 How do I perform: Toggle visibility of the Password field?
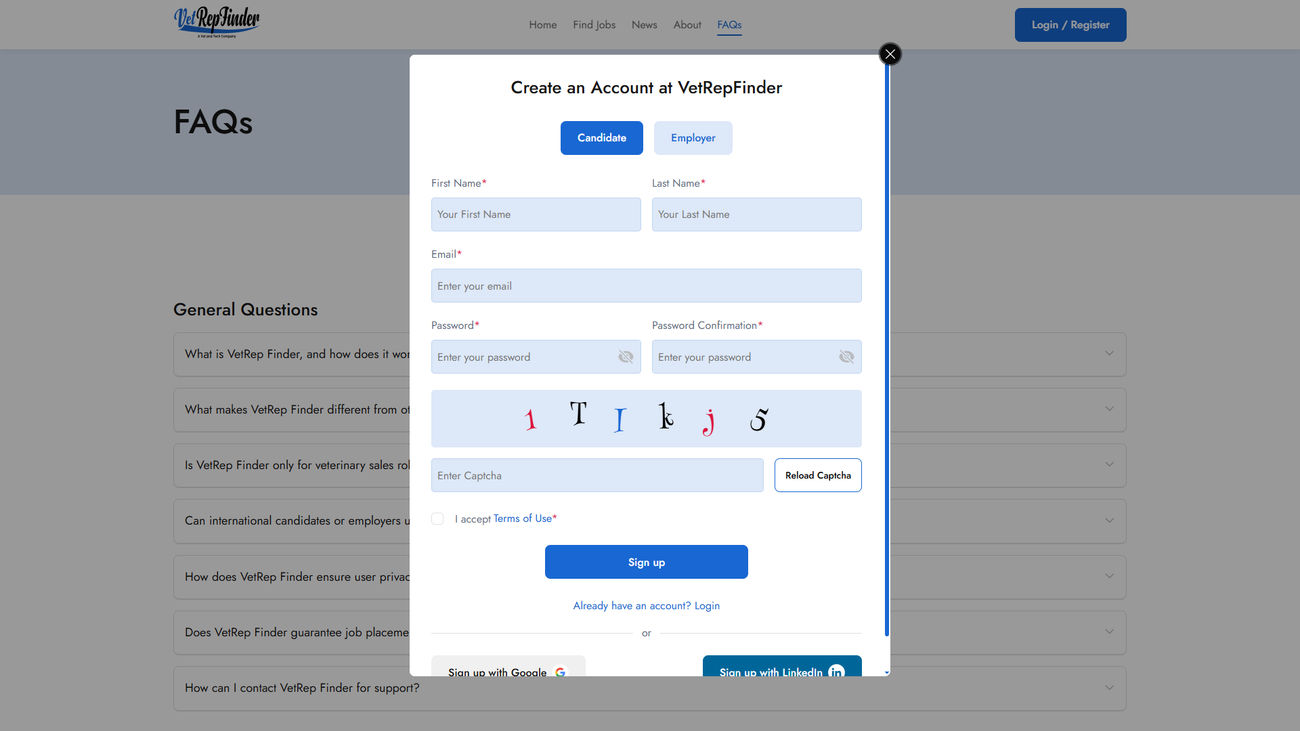click(626, 357)
